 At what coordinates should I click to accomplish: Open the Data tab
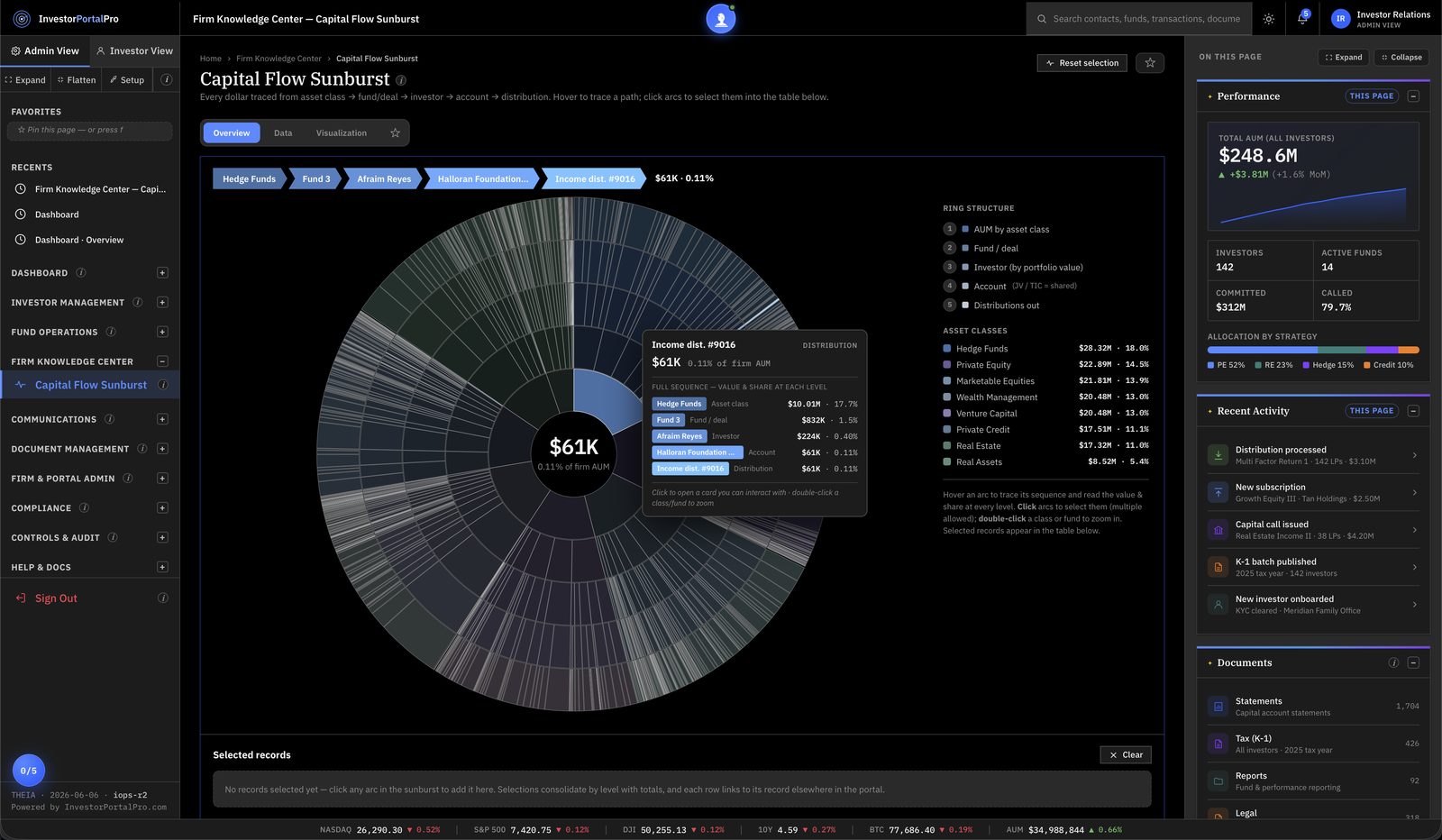[283, 132]
